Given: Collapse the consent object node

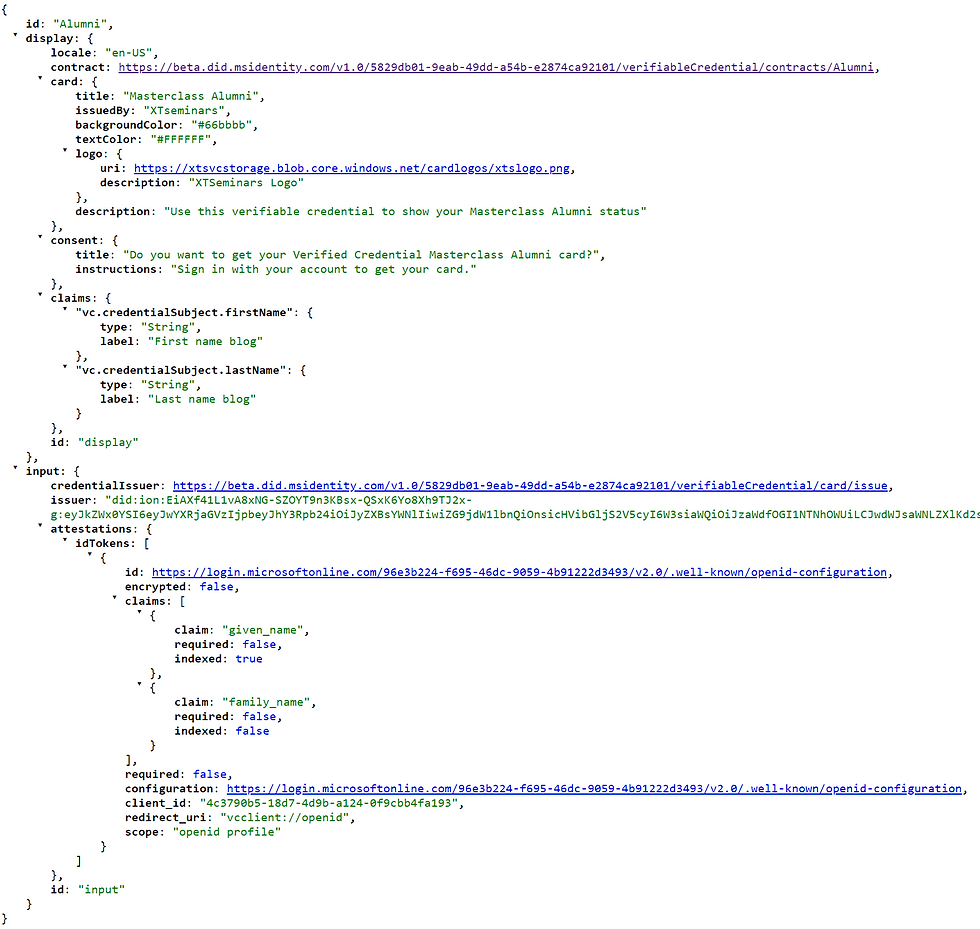Looking at the screenshot, I should 40,238.
